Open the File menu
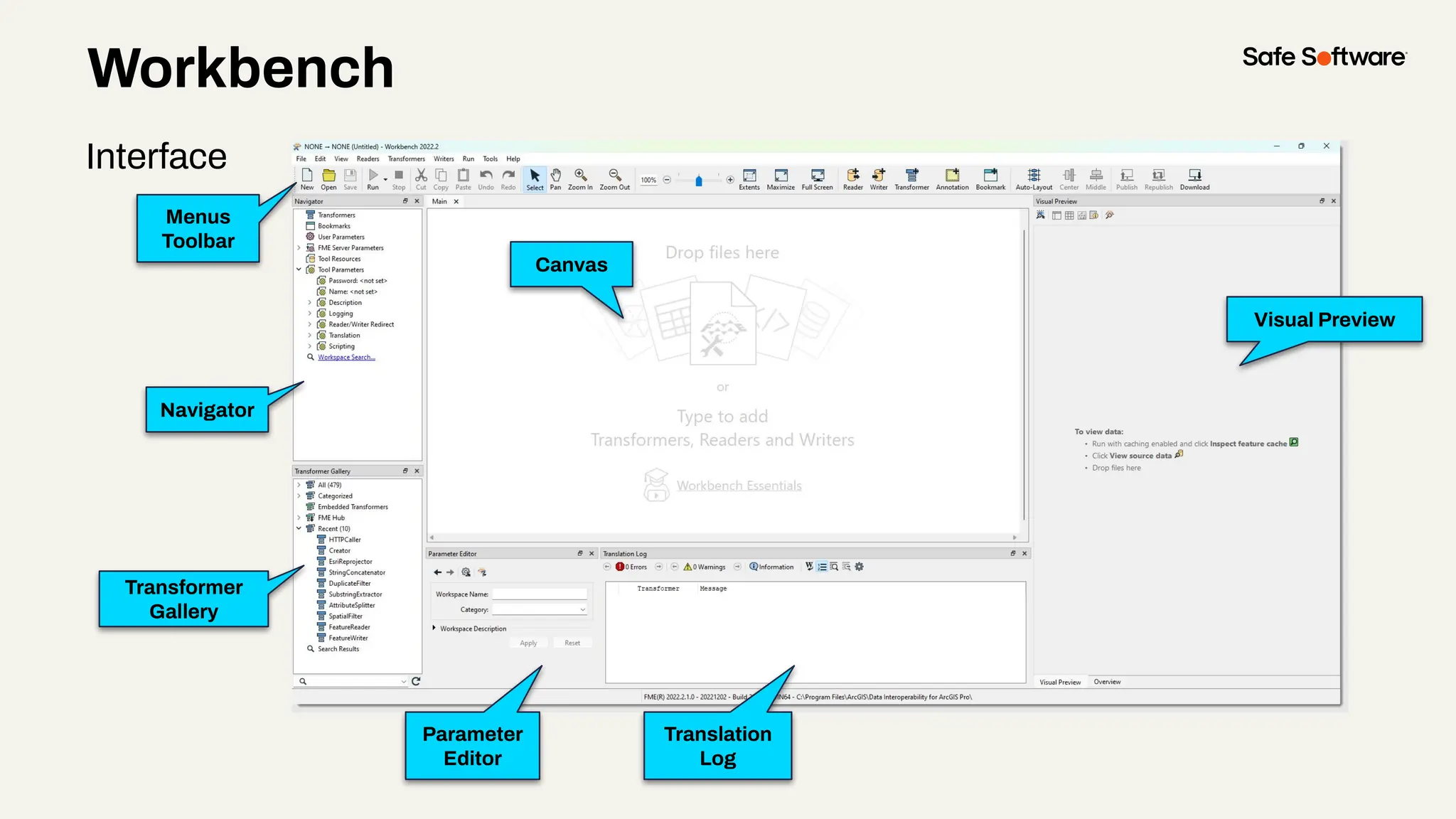The width and height of the screenshot is (1456, 819). coord(301,159)
